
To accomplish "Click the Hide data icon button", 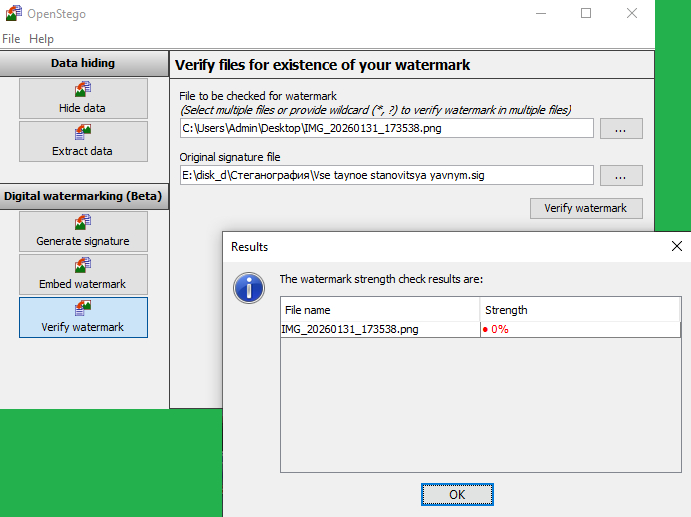I will coord(83,98).
